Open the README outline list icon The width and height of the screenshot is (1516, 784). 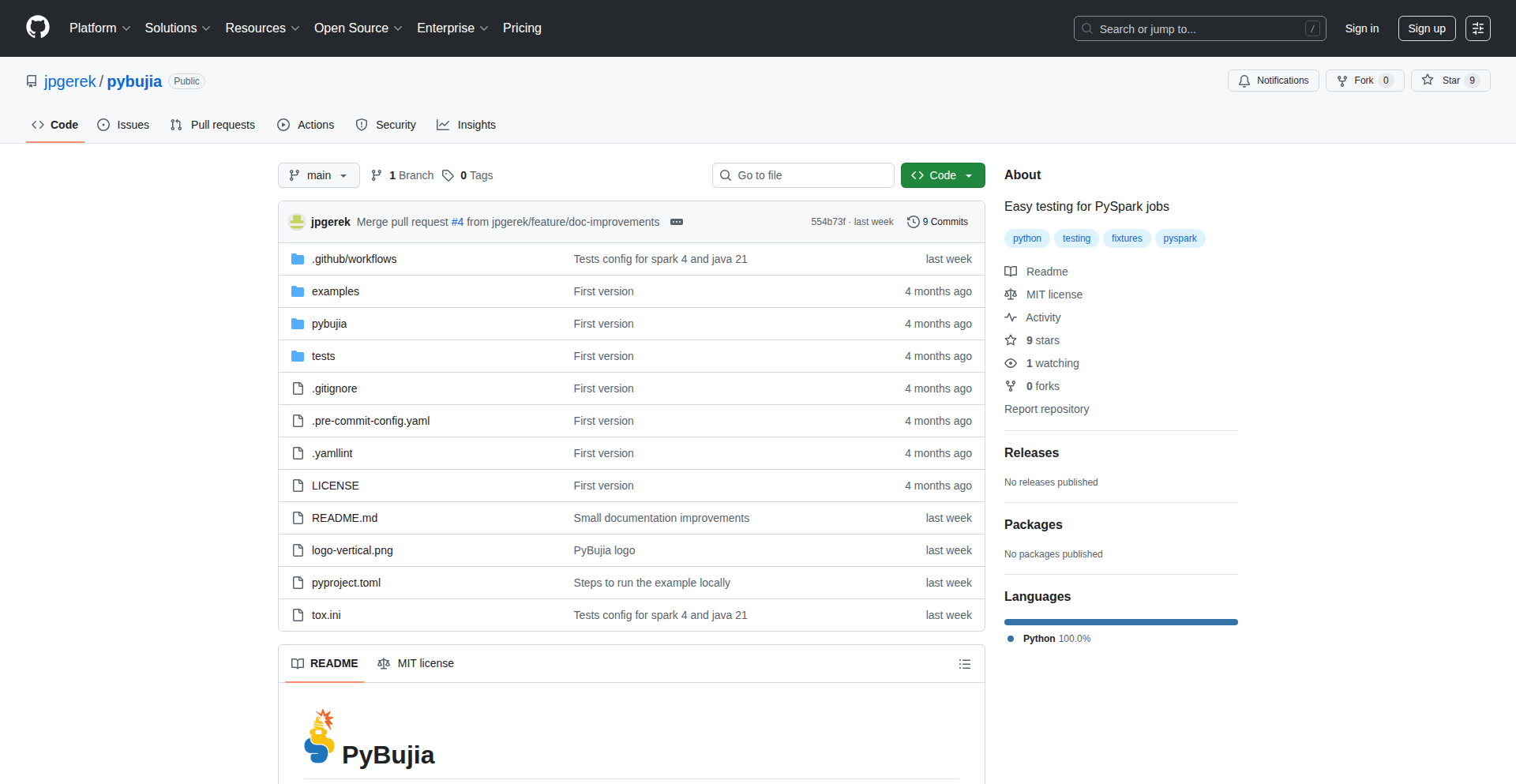pyautogui.click(x=964, y=664)
